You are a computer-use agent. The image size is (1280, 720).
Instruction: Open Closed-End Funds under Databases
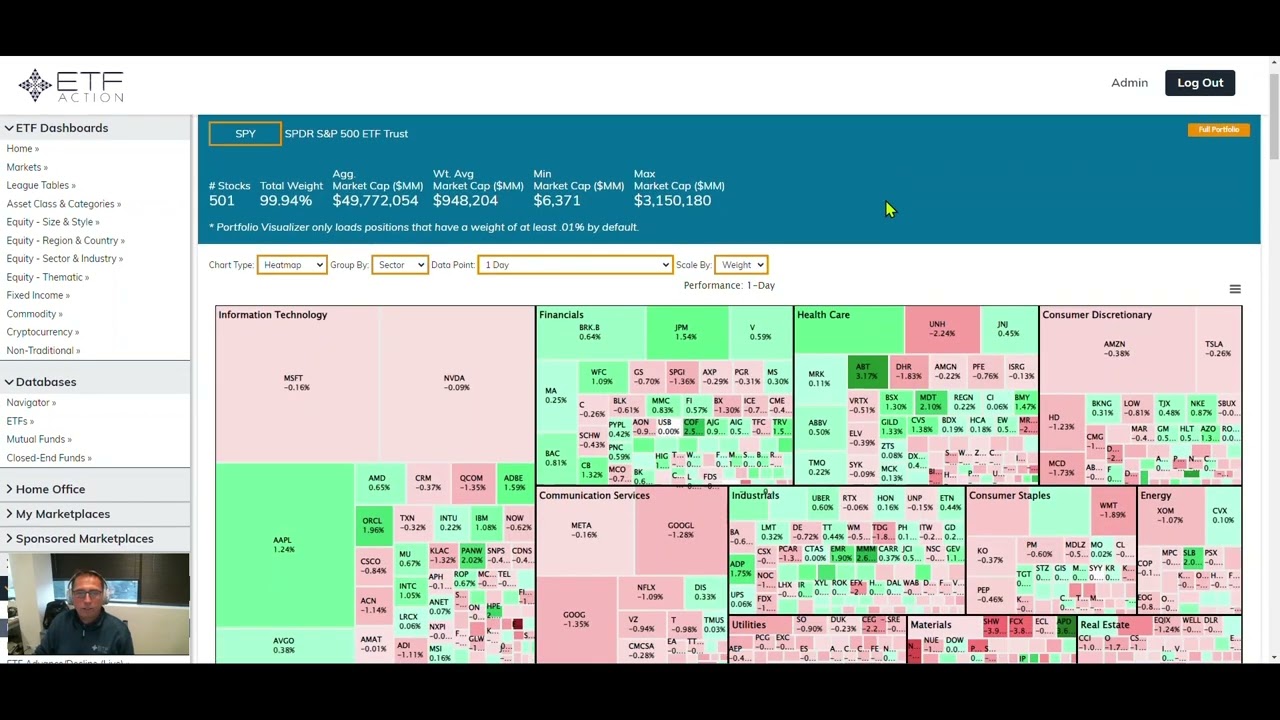pos(49,458)
